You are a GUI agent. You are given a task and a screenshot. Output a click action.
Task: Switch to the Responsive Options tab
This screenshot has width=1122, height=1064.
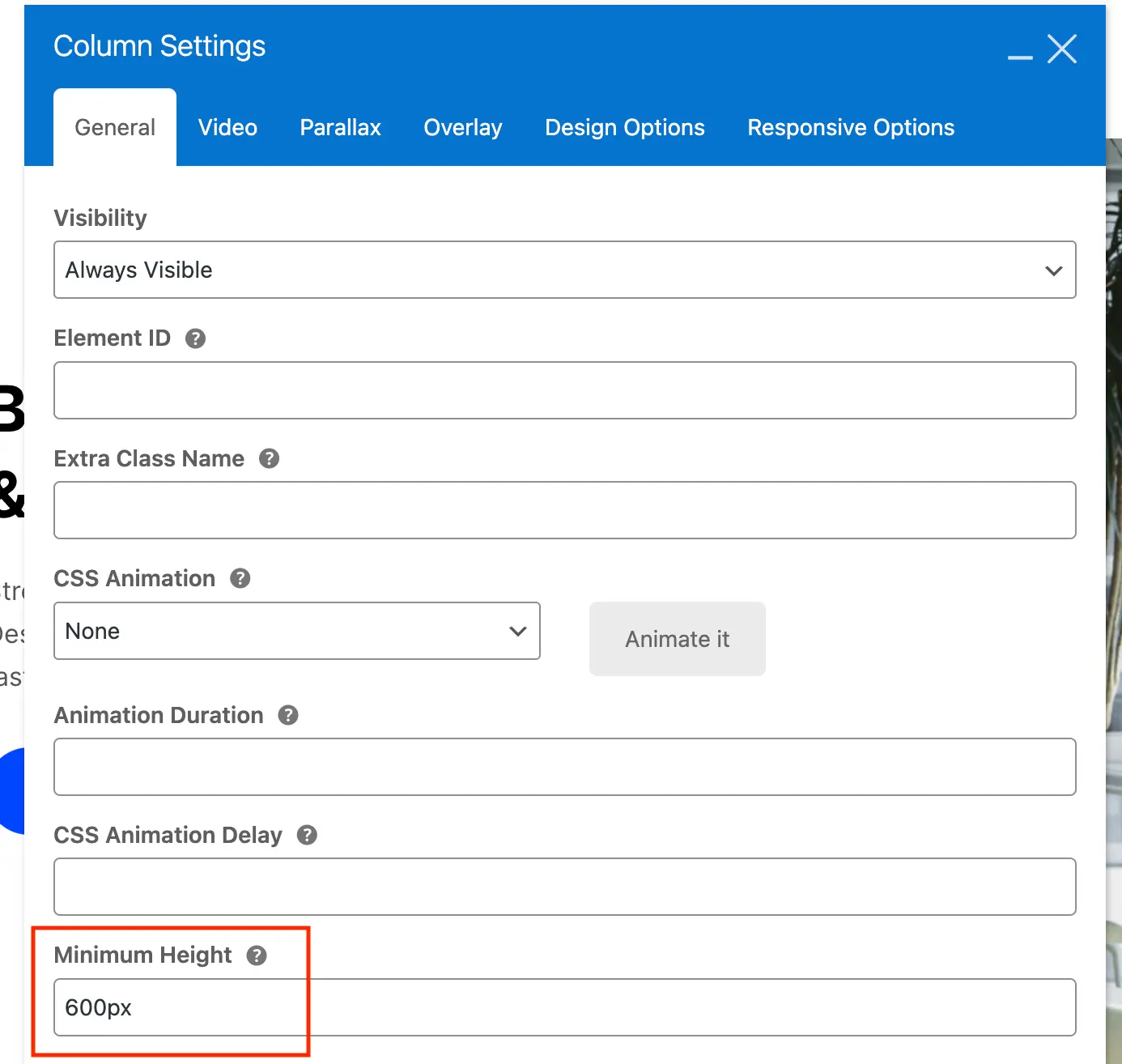tap(851, 128)
